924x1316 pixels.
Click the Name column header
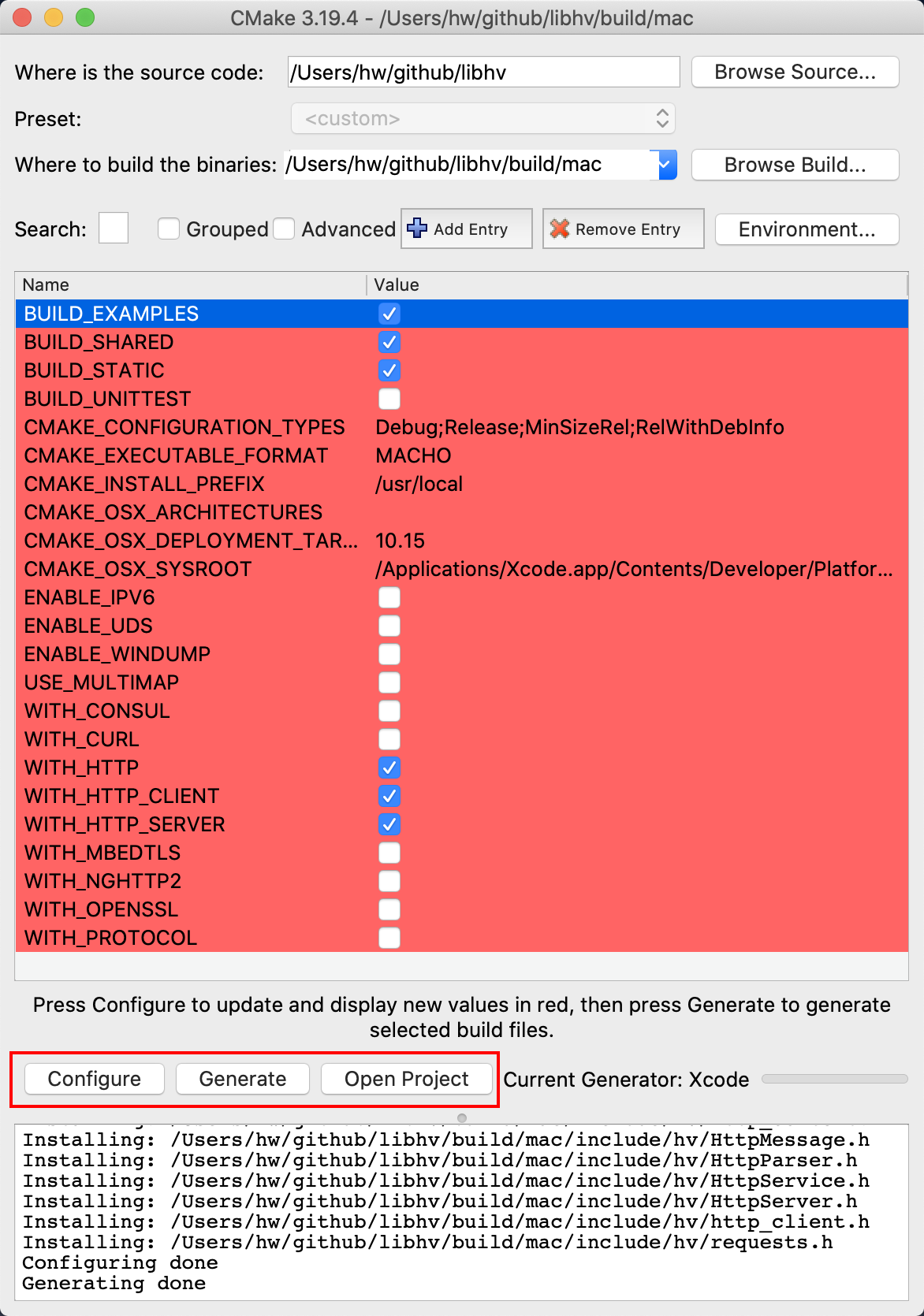[191, 284]
